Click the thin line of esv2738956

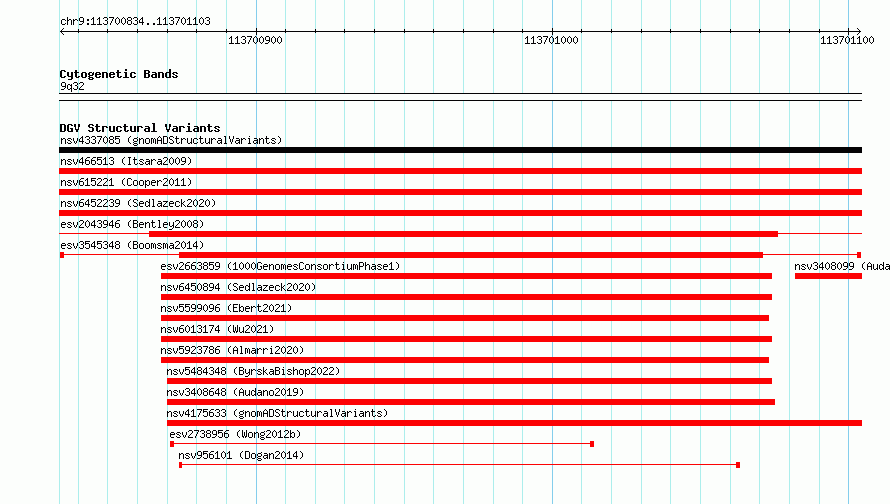pyautogui.click(x=382, y=444)
